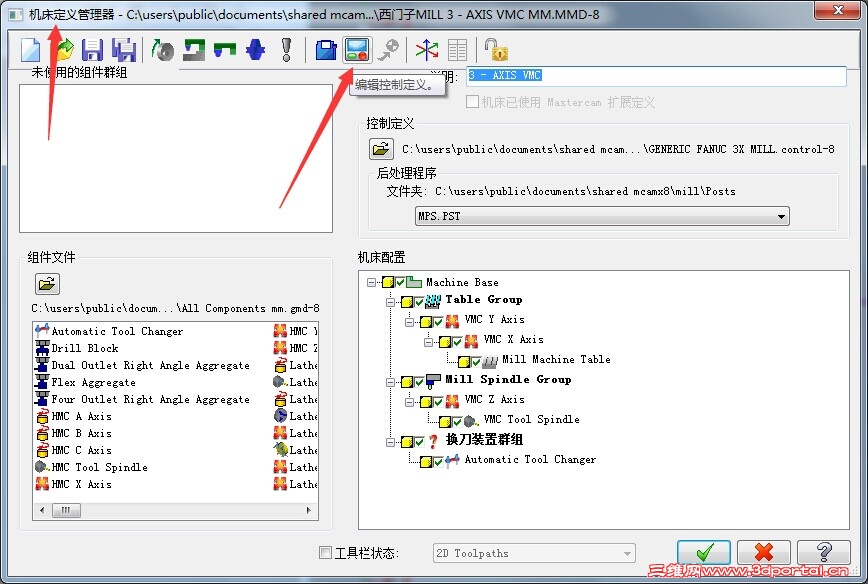Collapse the VMC X Axis tree node
This screenshot has height=584, width=868.
[428, 342]
